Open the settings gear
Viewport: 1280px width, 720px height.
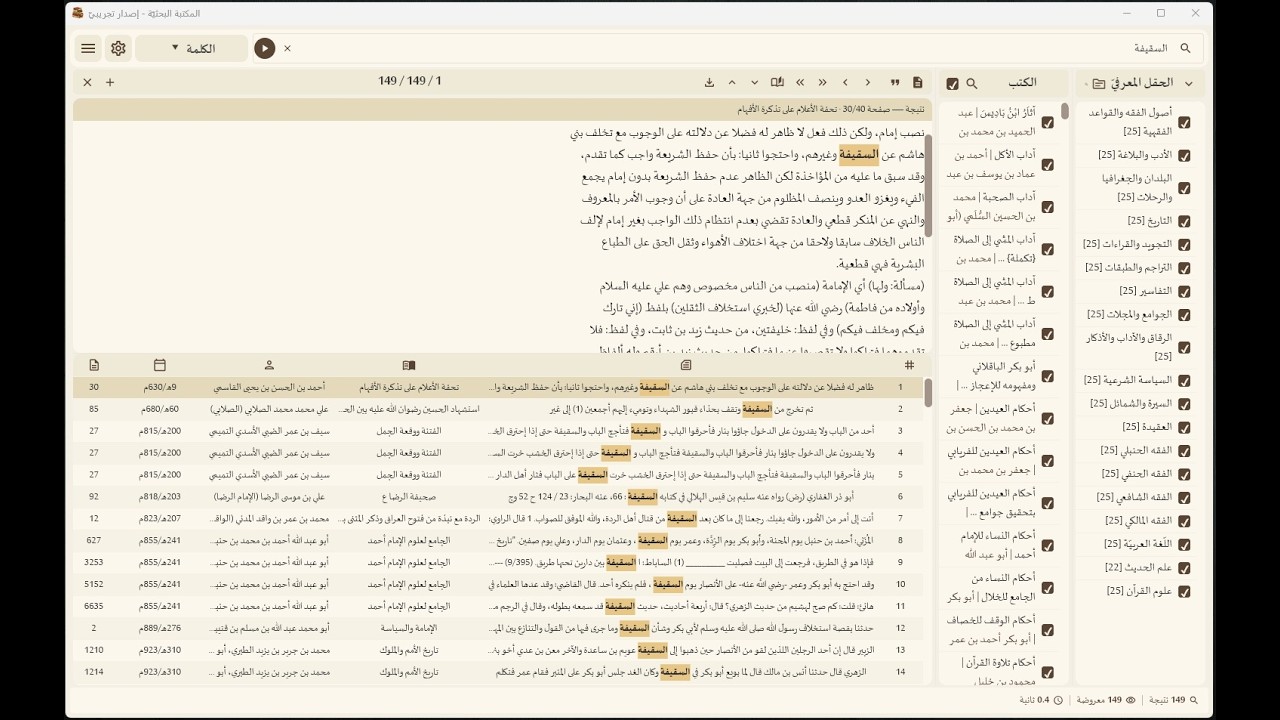click(x=118, y=48)
